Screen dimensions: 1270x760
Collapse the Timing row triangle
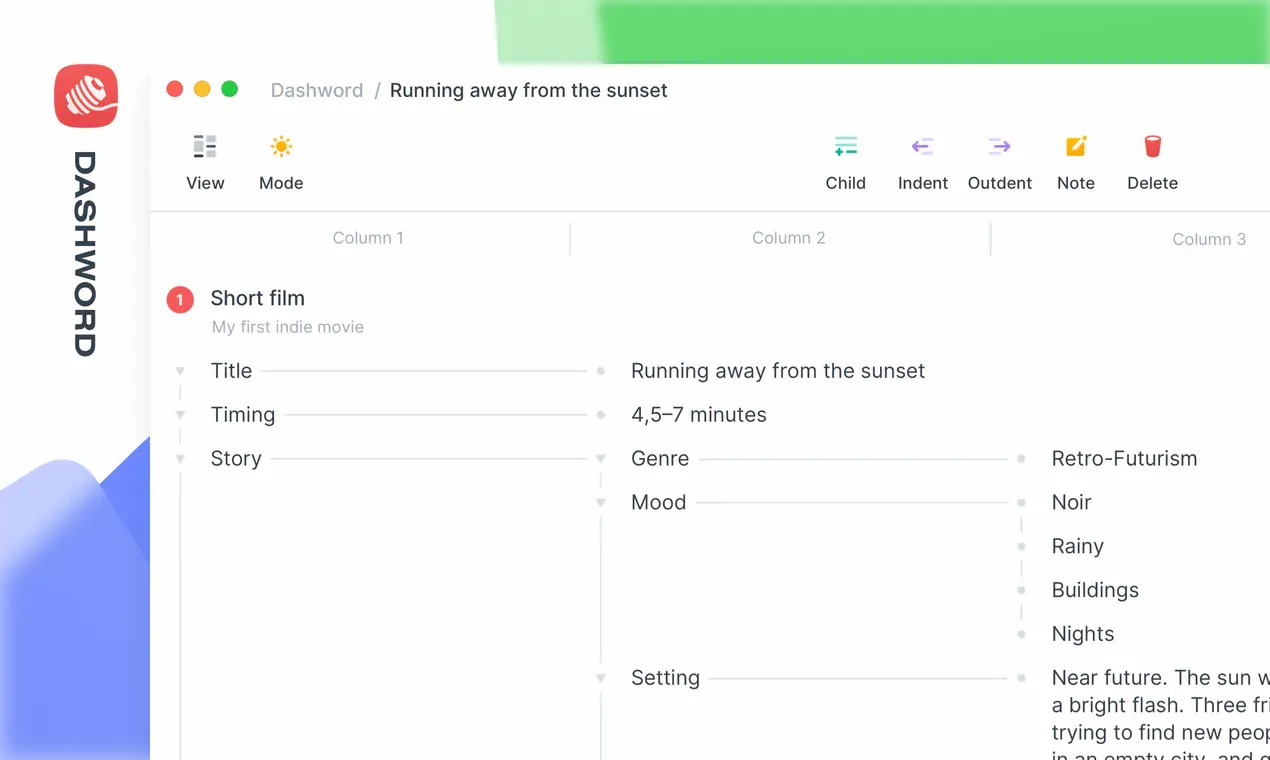click(180, 415)
